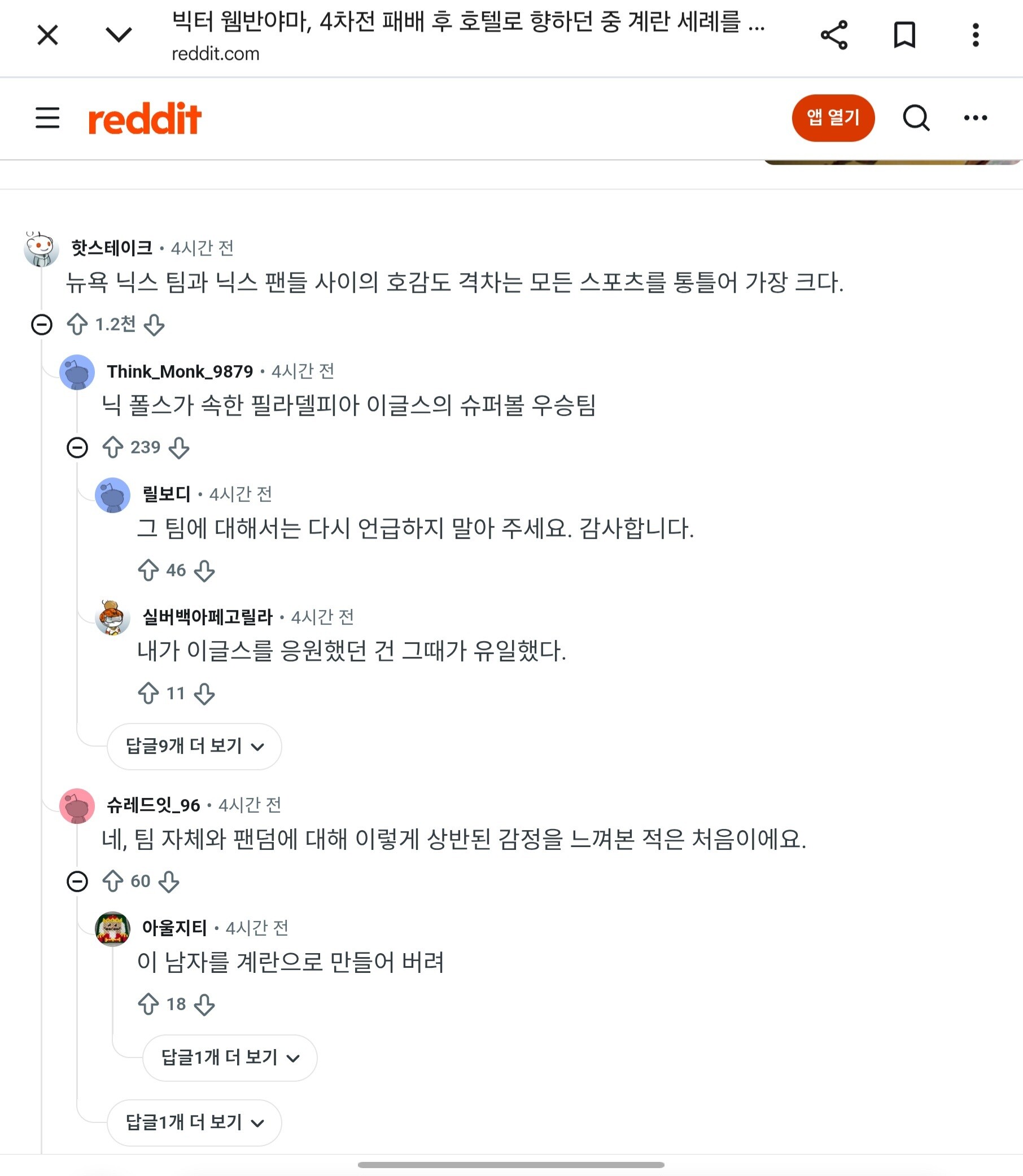Tap the 앱 열기 button
Image resolution: width=1023 pixels, height=1176 pixels.
click(x=833, y=118)
